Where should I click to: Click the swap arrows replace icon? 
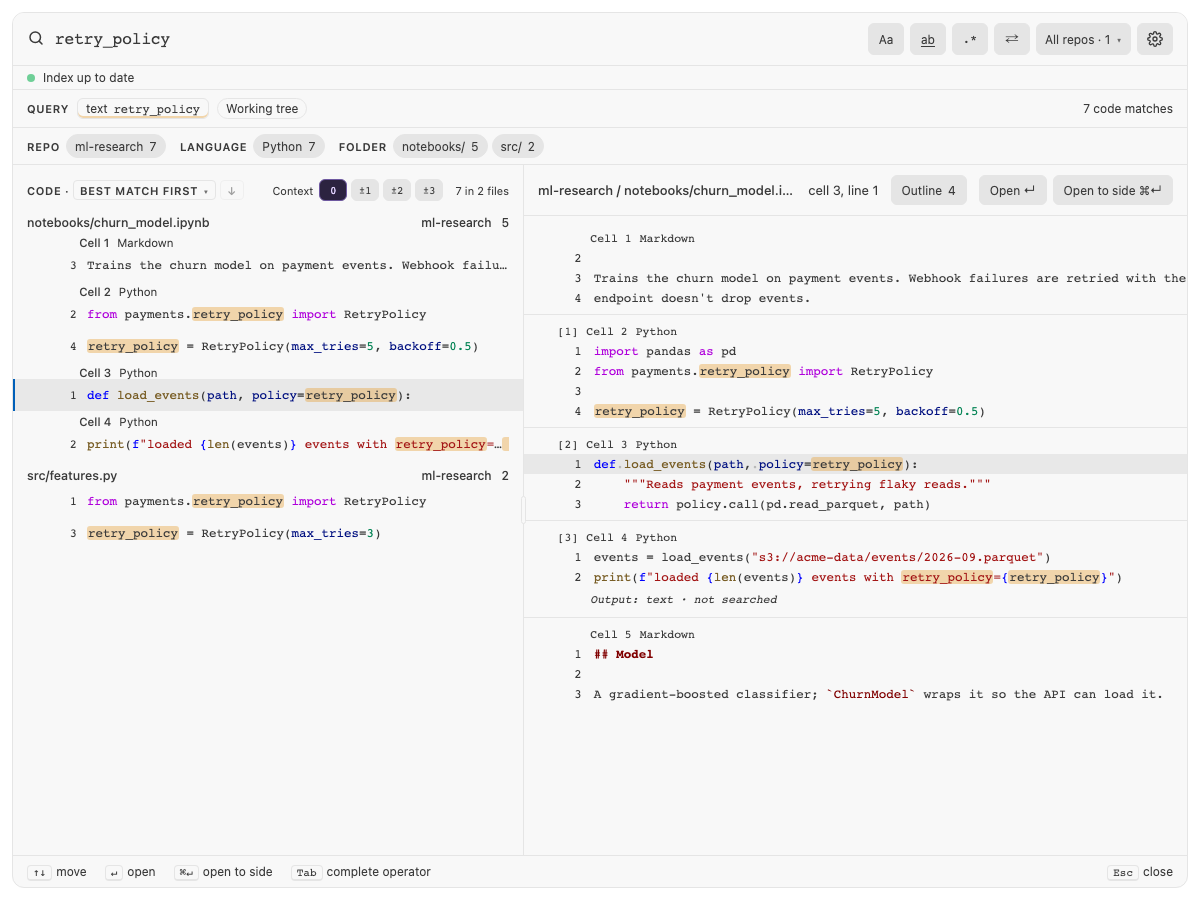point(1012,39)
